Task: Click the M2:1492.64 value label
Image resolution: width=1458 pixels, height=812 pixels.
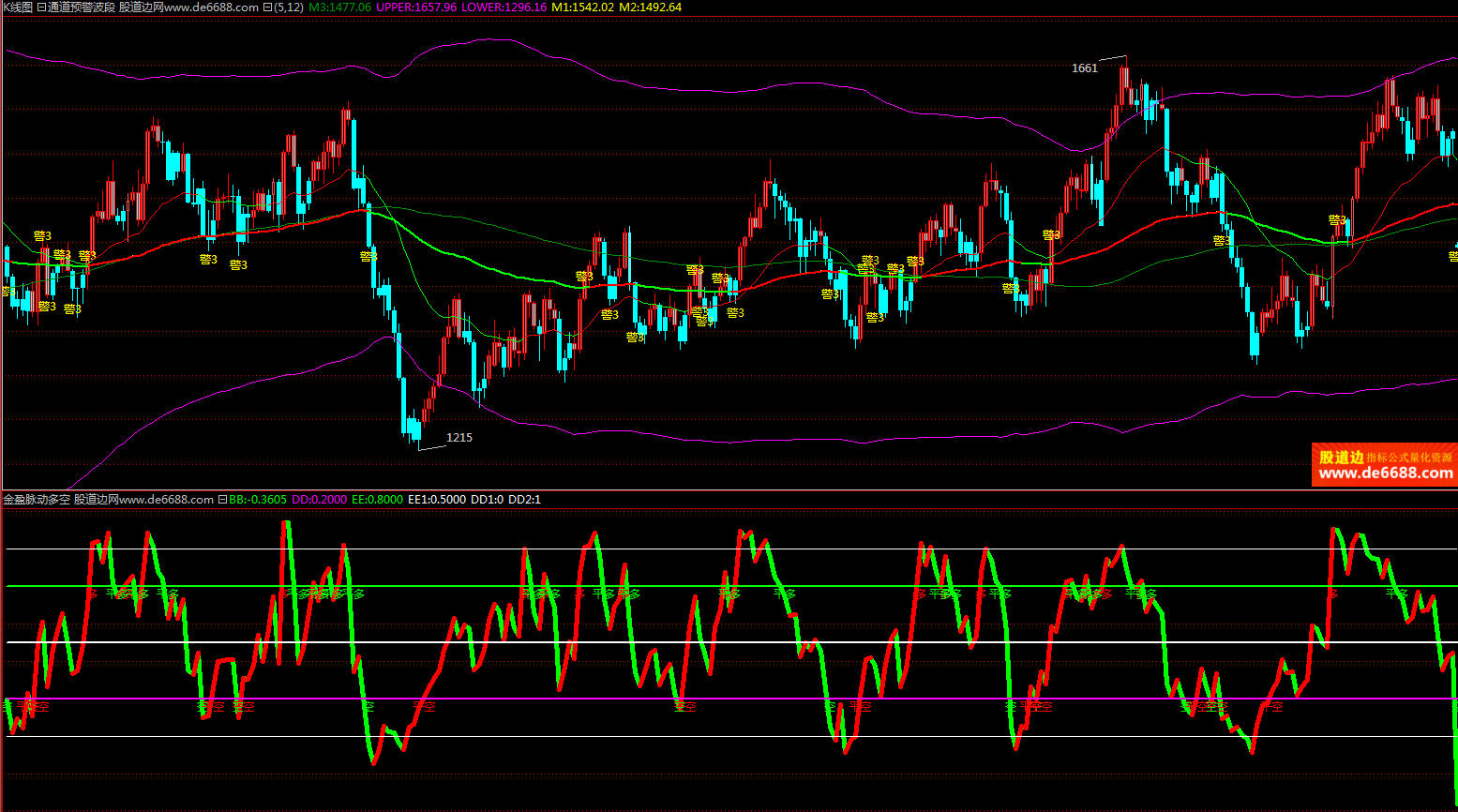Action: [x=650, y=7]
